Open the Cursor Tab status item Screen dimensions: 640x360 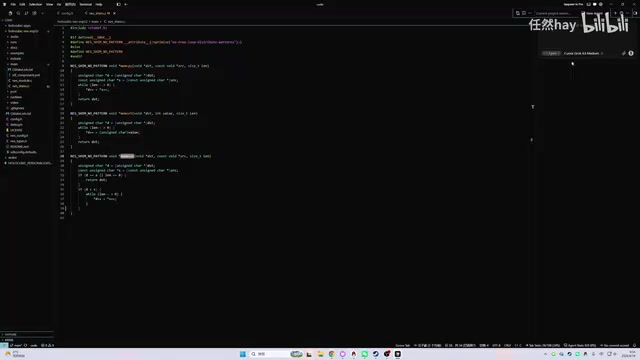[402, 345]
